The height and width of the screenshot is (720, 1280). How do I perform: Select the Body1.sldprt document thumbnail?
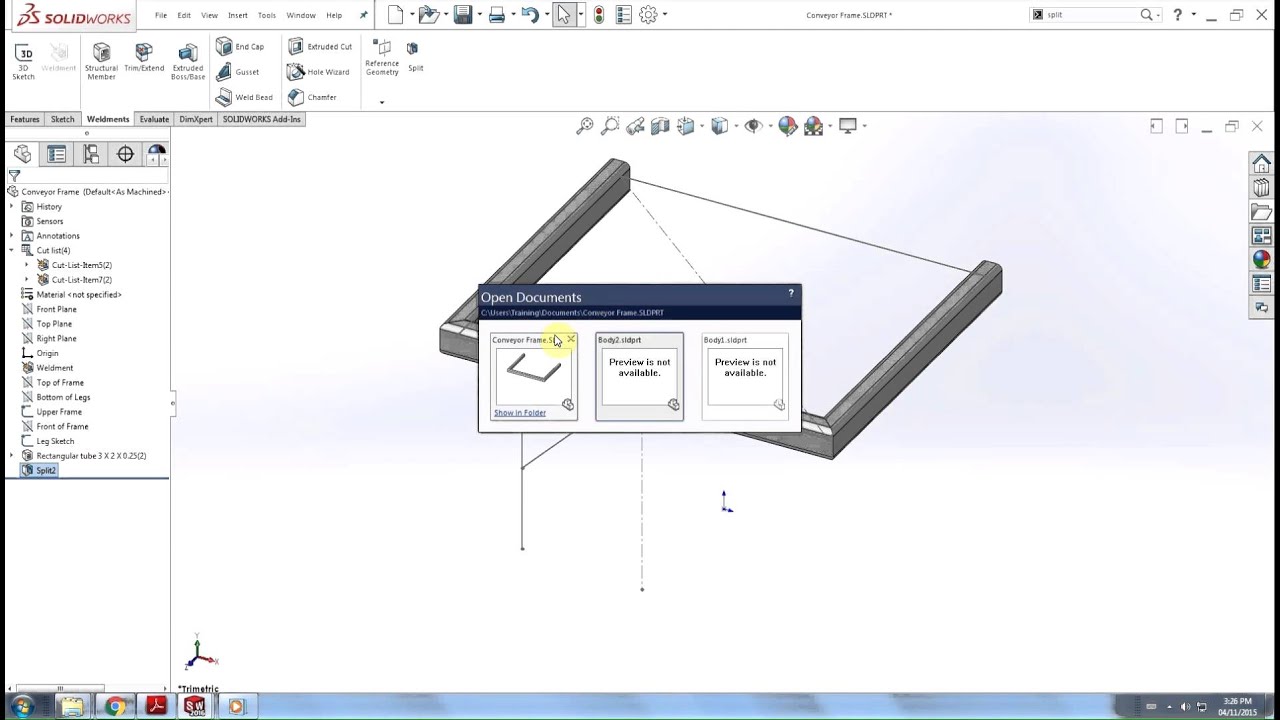pos(745,376)
